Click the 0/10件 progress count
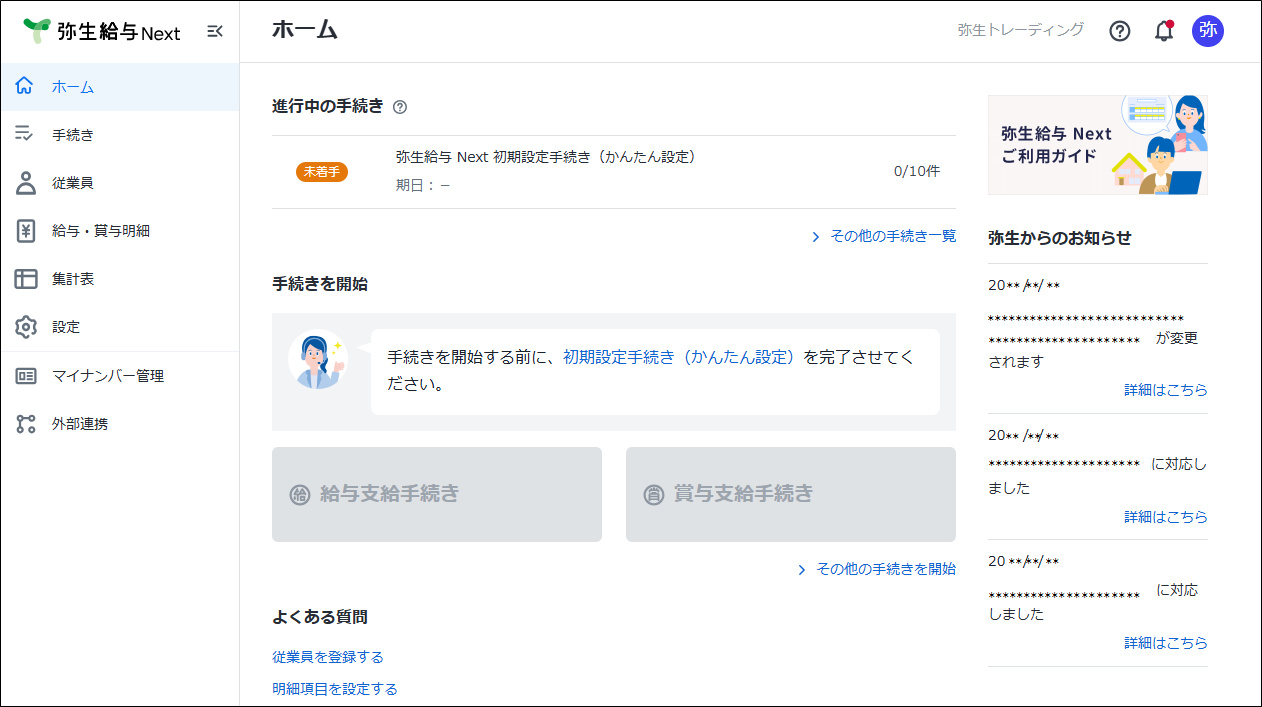 [917, 171]
